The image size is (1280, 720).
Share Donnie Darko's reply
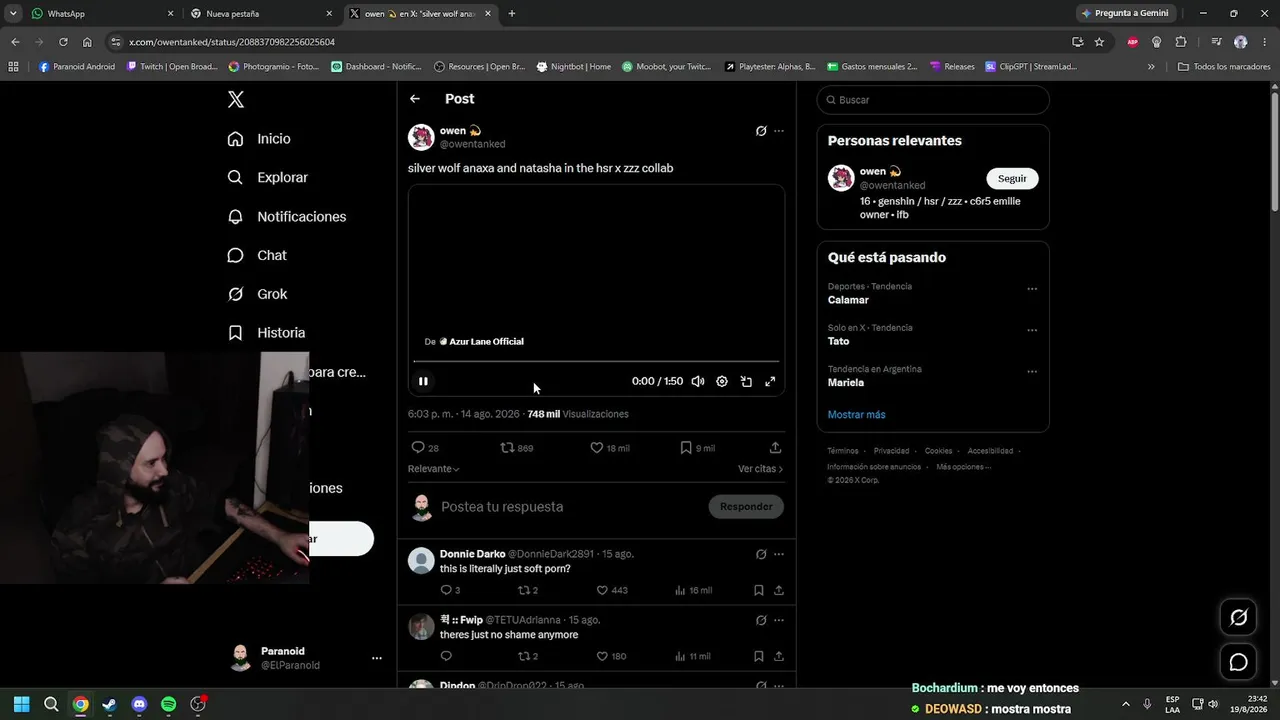point(779,590)
